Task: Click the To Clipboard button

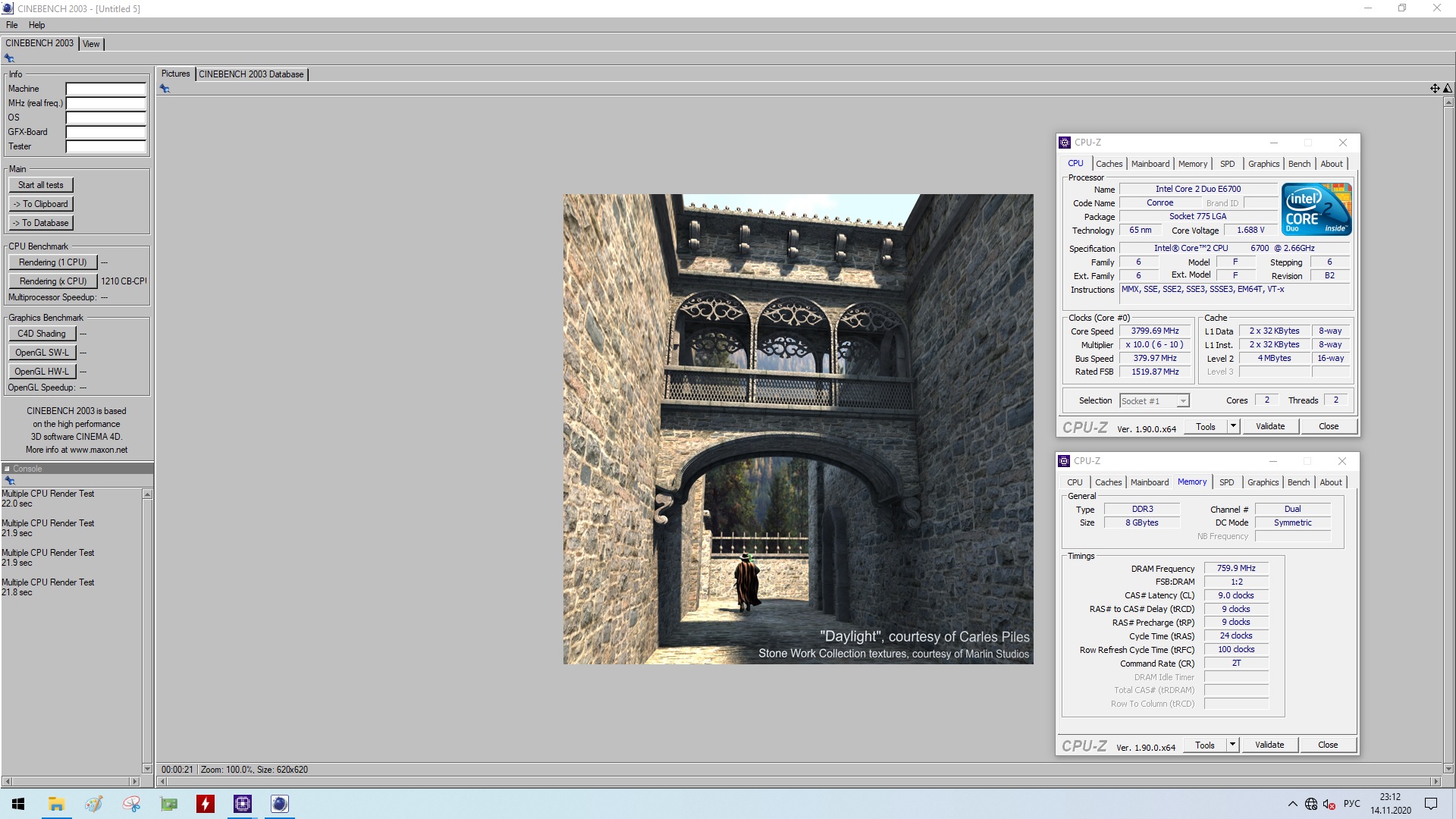Action: click(x=41, y=204)
